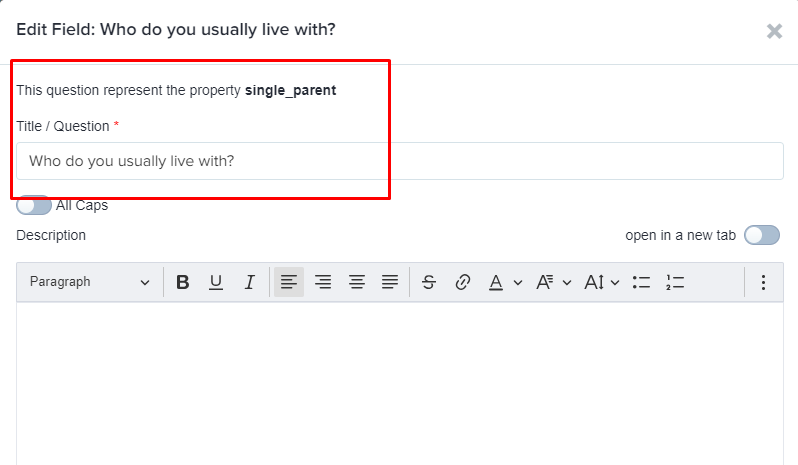798x465 pixels.
Task: Open the font size dropdown
Action: point(602,282)
